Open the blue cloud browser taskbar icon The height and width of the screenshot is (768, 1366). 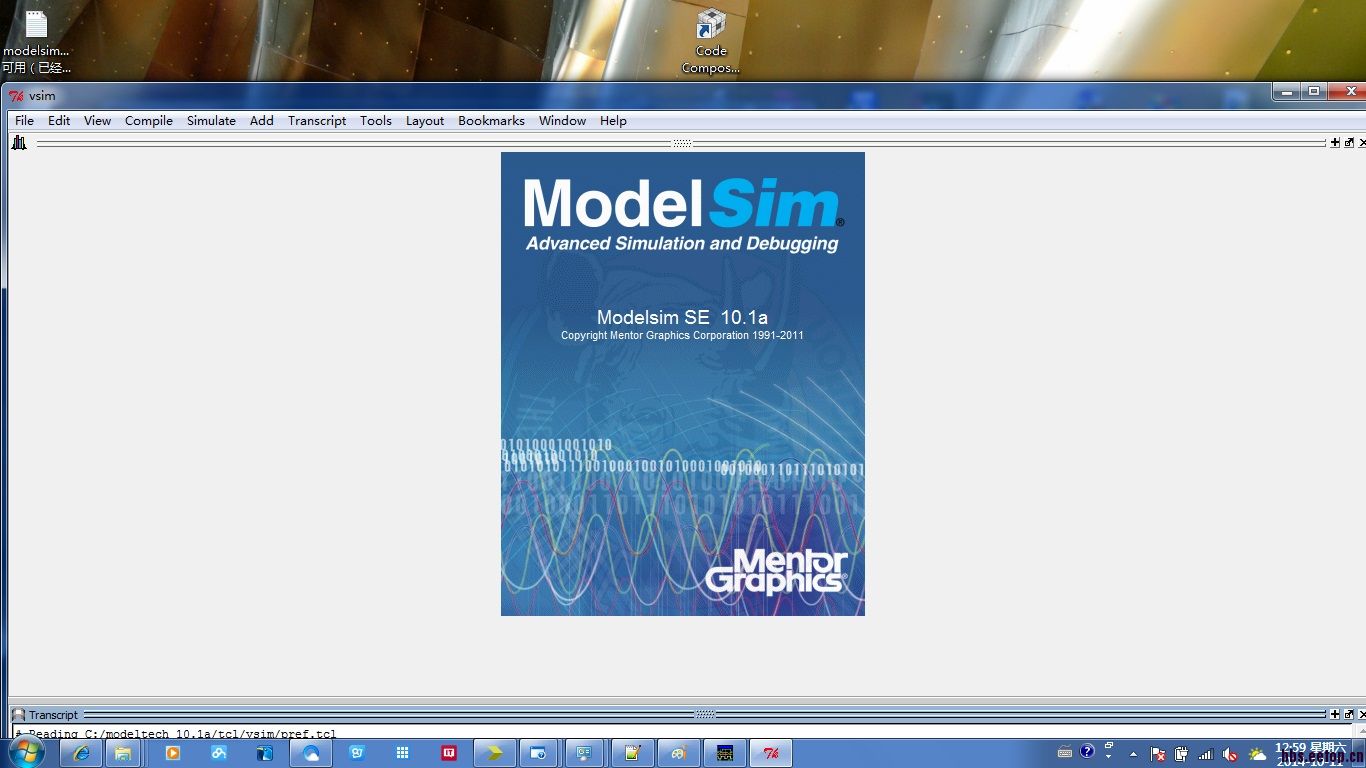(311, 753)
